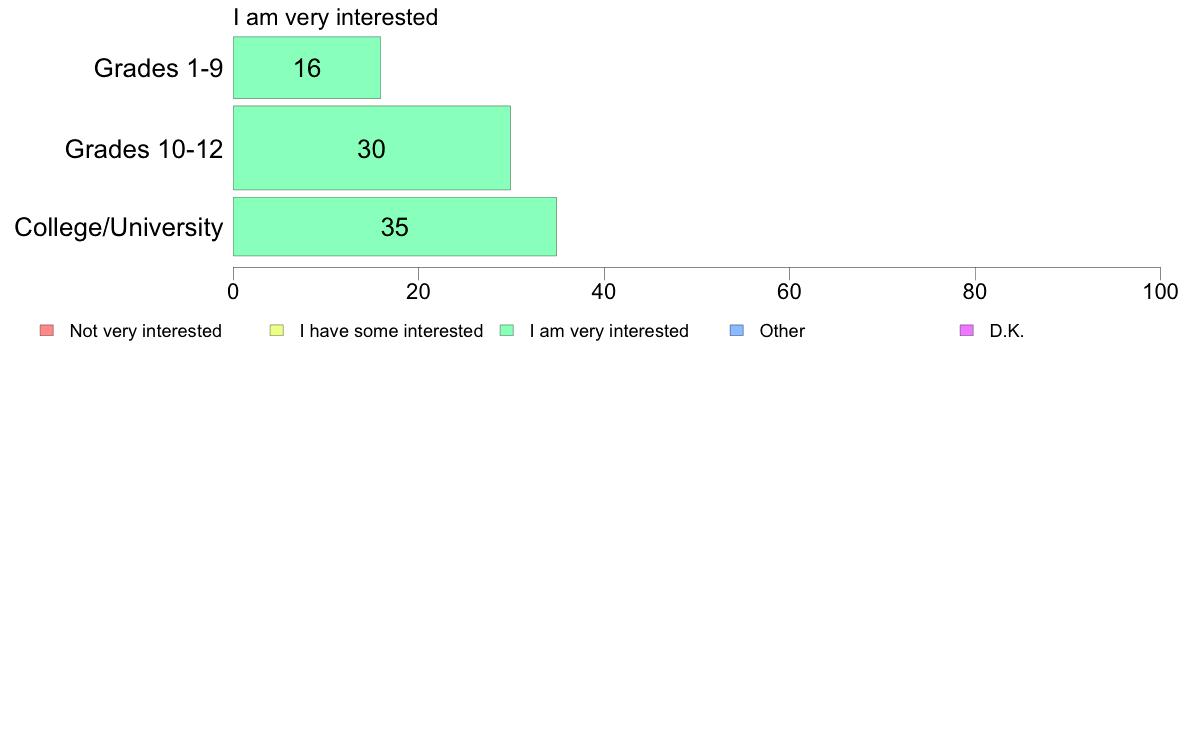Click the value 35 inside the bar

point(395,227)
